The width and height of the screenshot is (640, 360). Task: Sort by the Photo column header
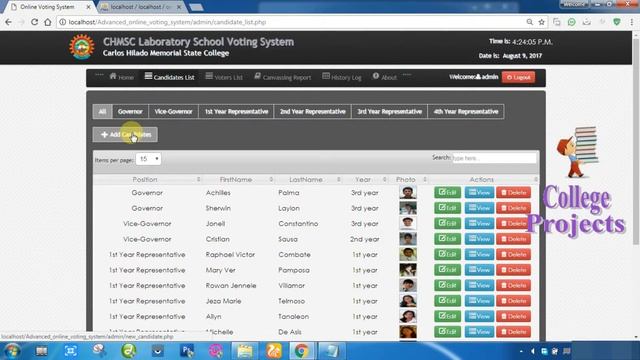click(x=408, y=179)
